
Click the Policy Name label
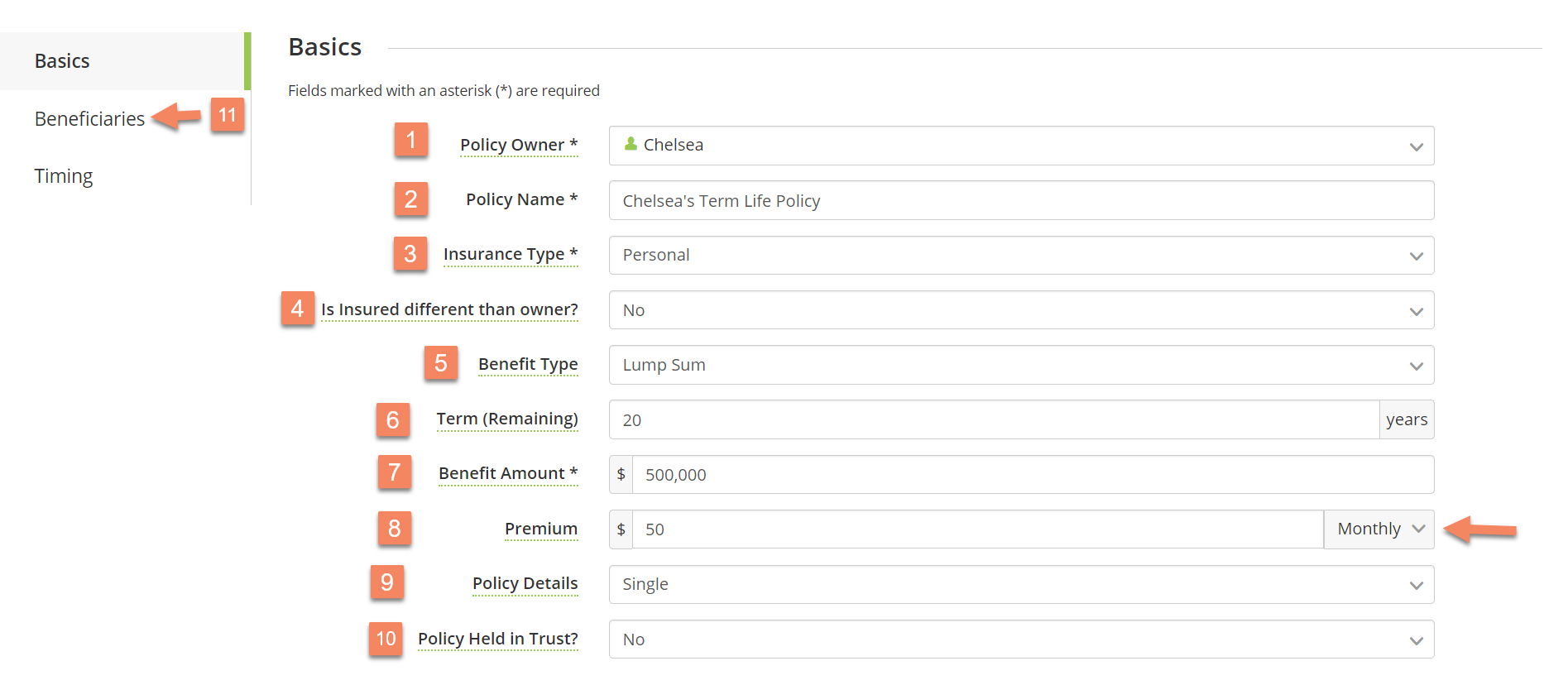[x=522, y=199]
